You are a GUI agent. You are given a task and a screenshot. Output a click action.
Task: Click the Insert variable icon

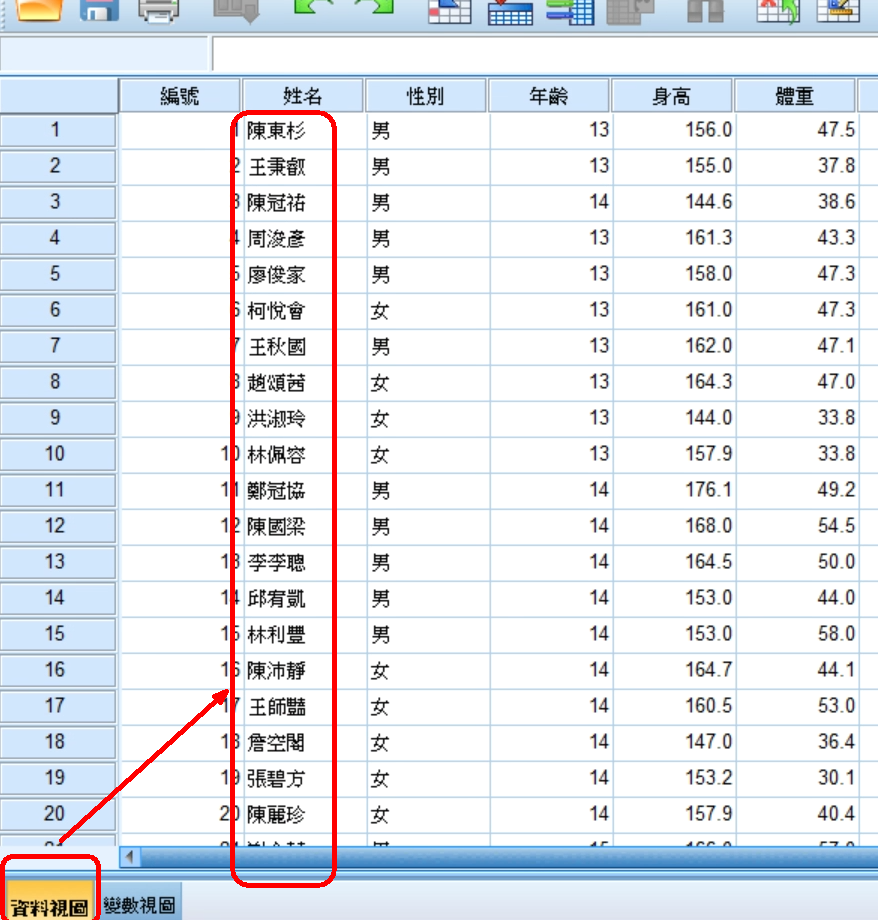pyautogui.click(x=838, y=10)
